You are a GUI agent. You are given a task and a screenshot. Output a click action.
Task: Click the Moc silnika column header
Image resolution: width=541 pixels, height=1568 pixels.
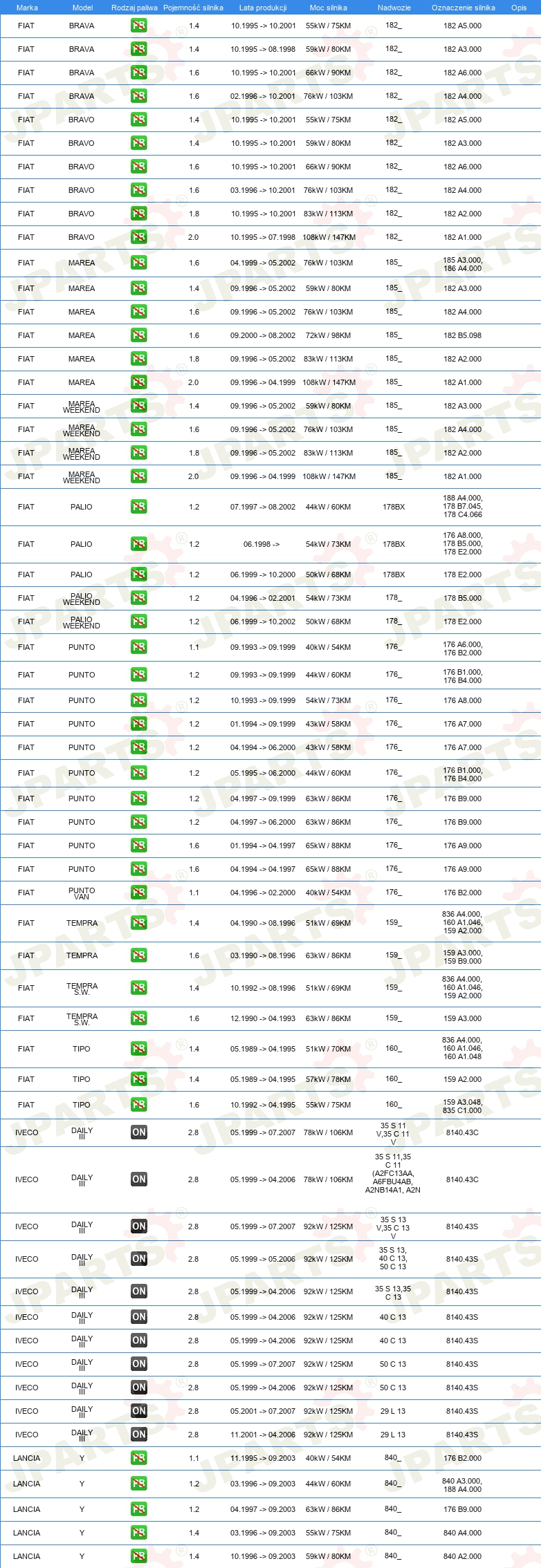coord(329,8)
